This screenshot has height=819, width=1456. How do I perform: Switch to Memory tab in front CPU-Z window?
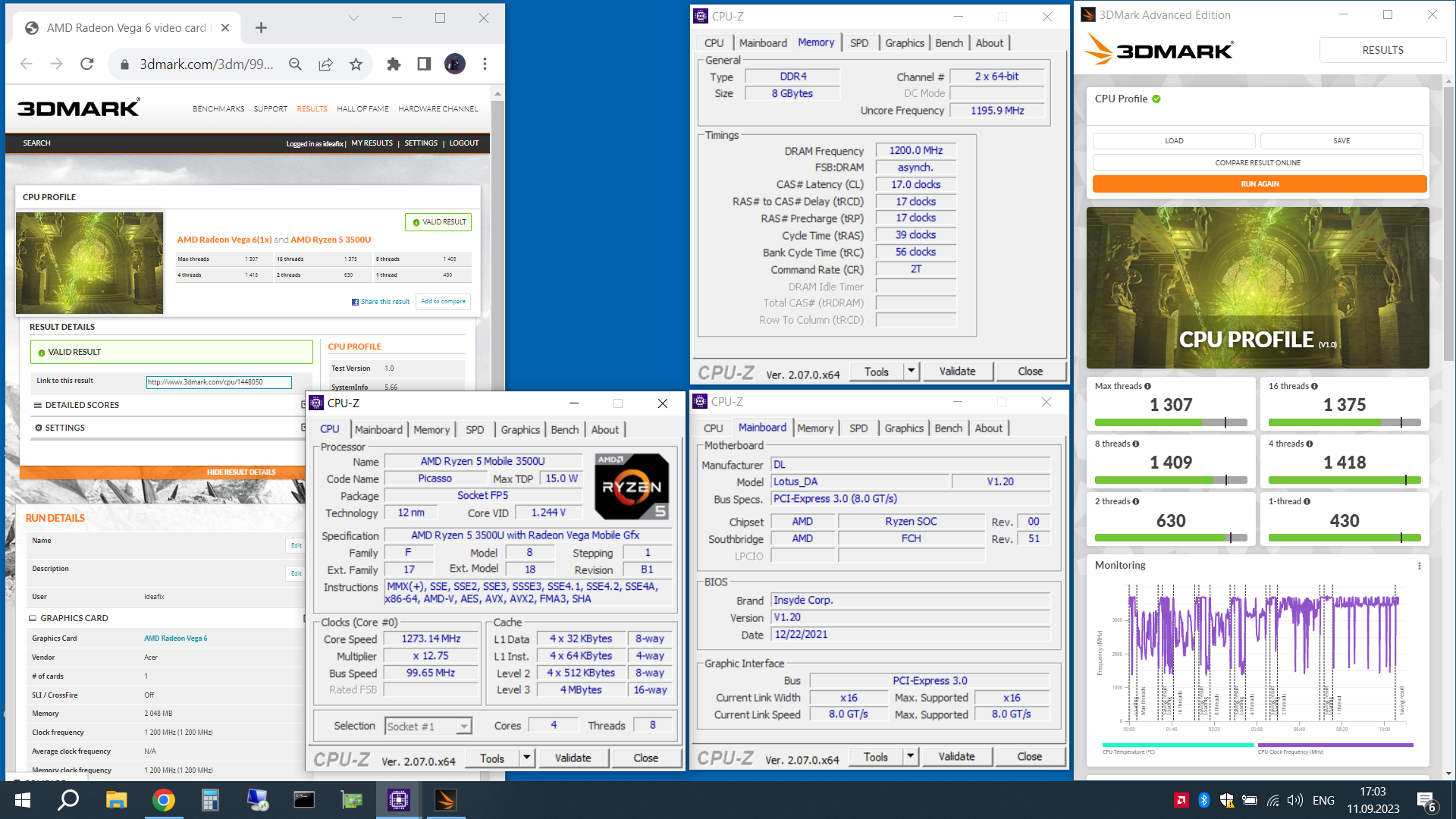click(431, 430)
